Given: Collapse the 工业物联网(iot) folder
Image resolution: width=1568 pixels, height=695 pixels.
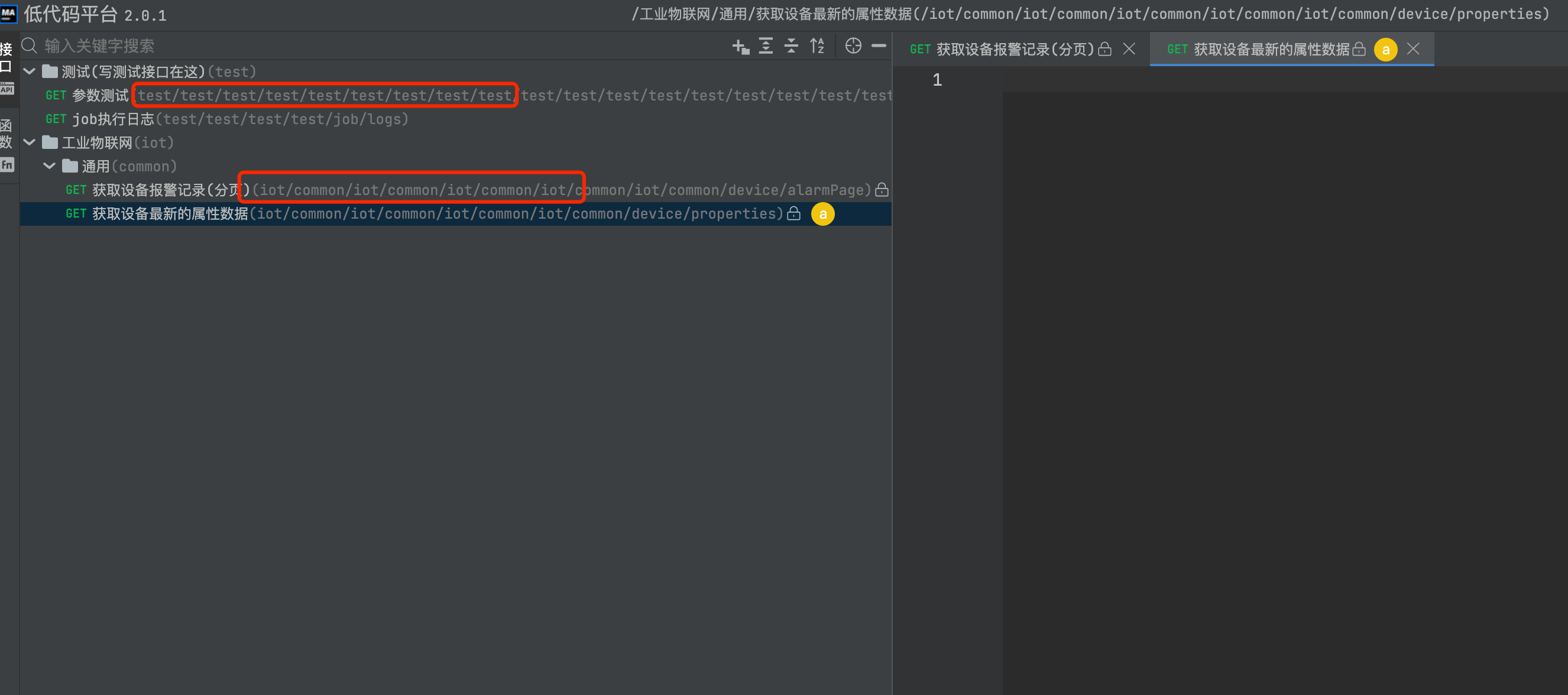Looking at the screenshot, I should click(x=28, y=142).
